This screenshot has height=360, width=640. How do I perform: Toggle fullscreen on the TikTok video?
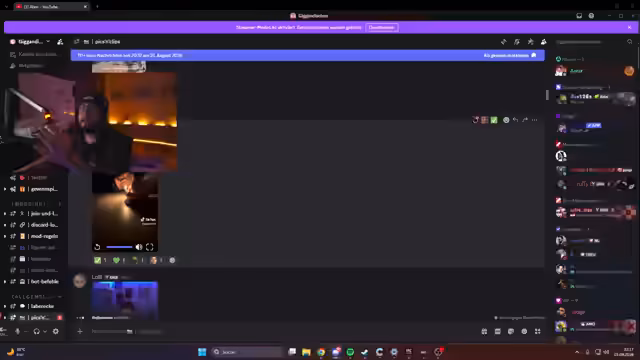pyautogui.click(x=150, y=247)
